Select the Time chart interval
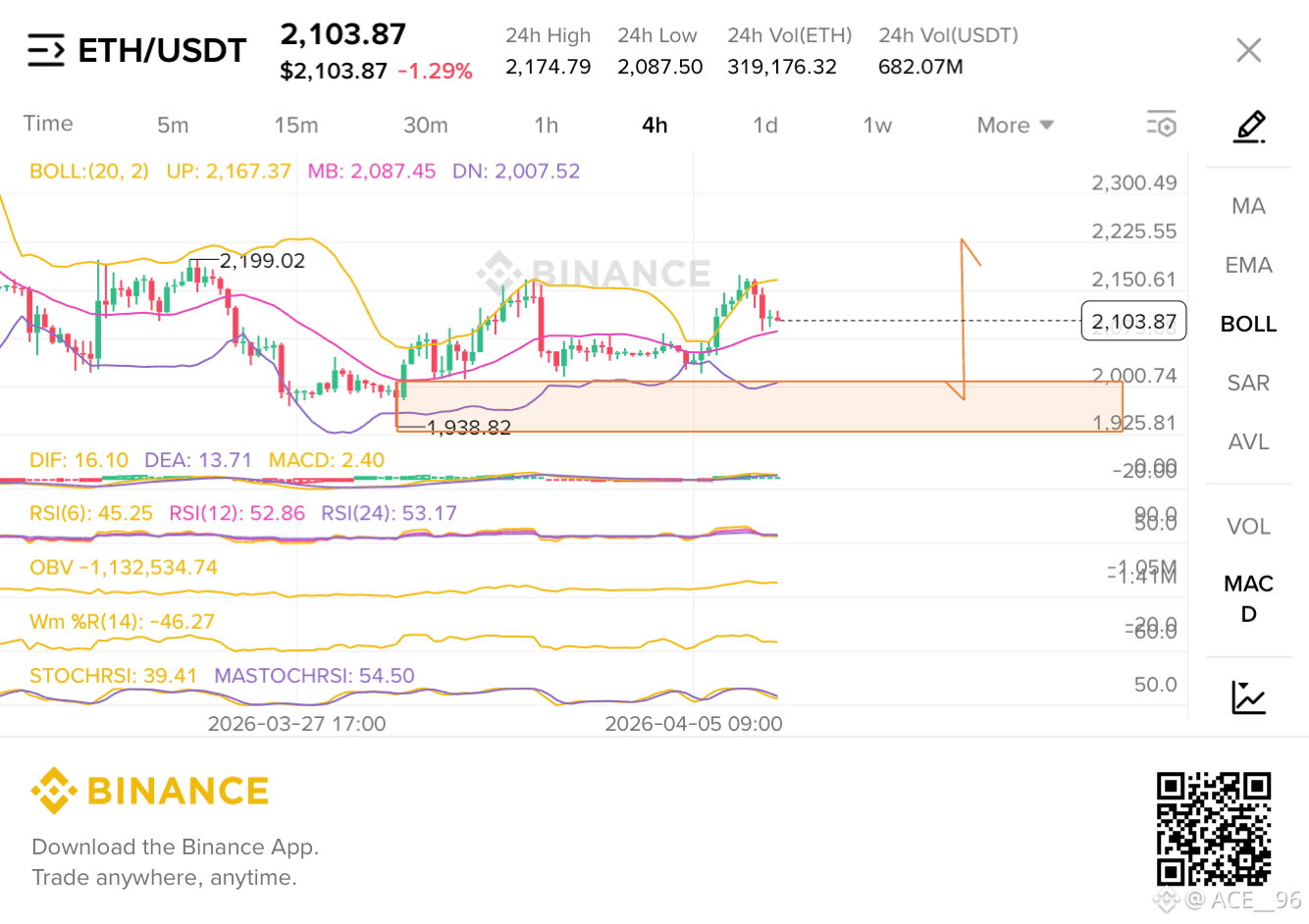Screen dimensions: 1309x924 click(48, 124)
